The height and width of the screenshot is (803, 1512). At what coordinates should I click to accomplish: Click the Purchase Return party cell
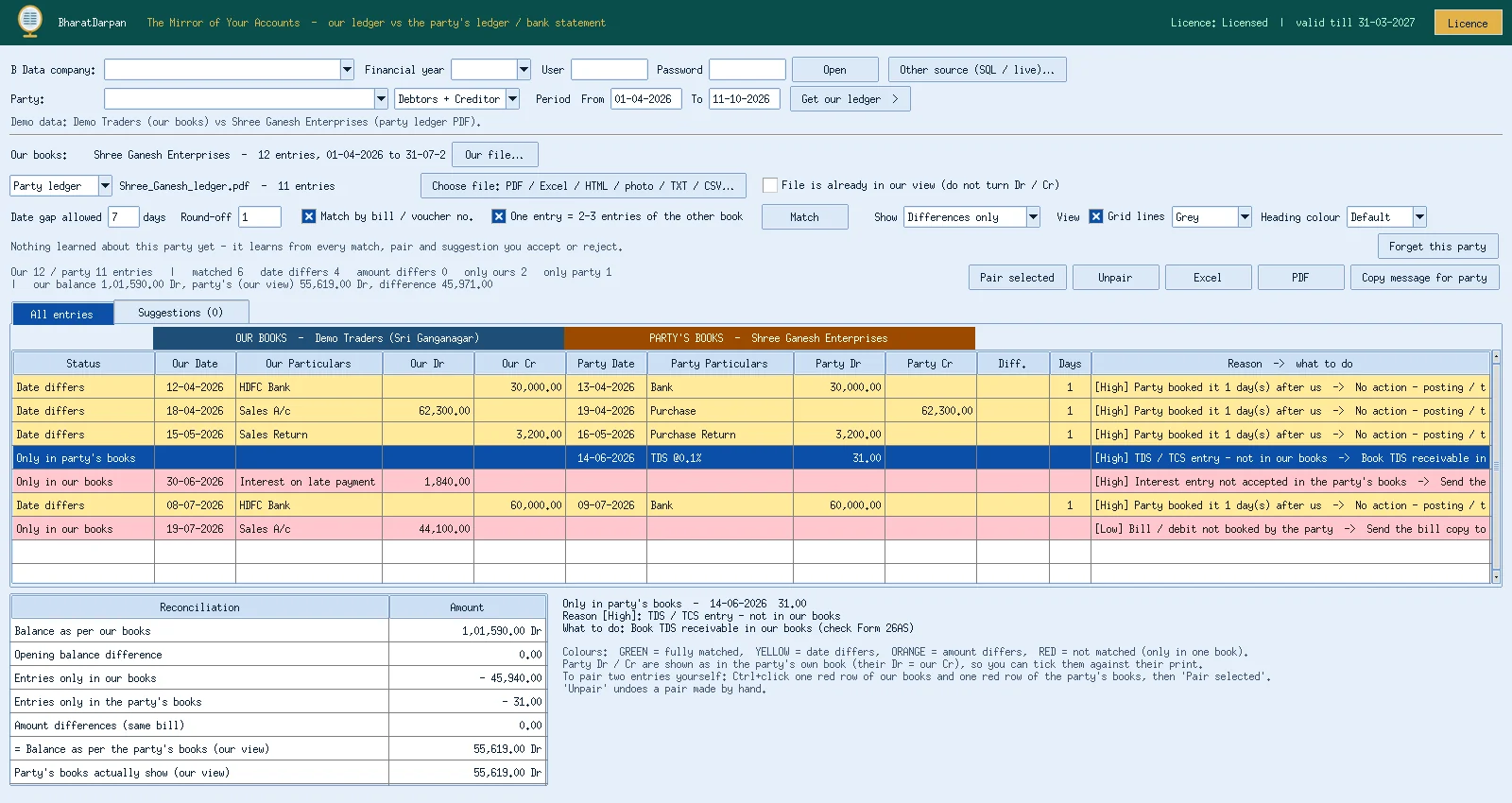click(719, 435)
